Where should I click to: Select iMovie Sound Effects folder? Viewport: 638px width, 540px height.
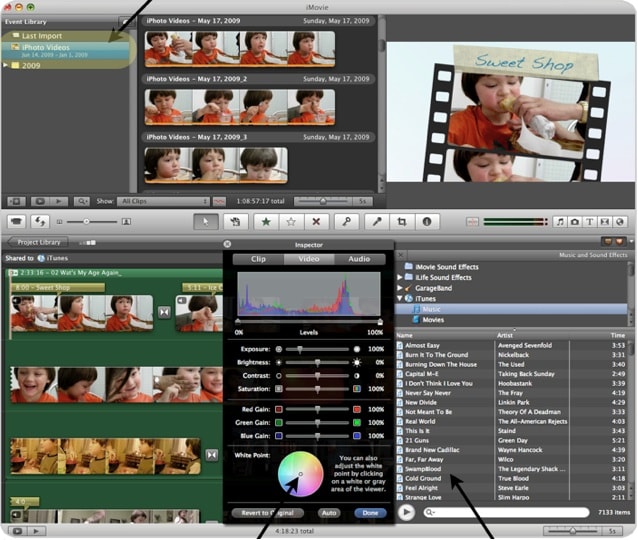446,267
